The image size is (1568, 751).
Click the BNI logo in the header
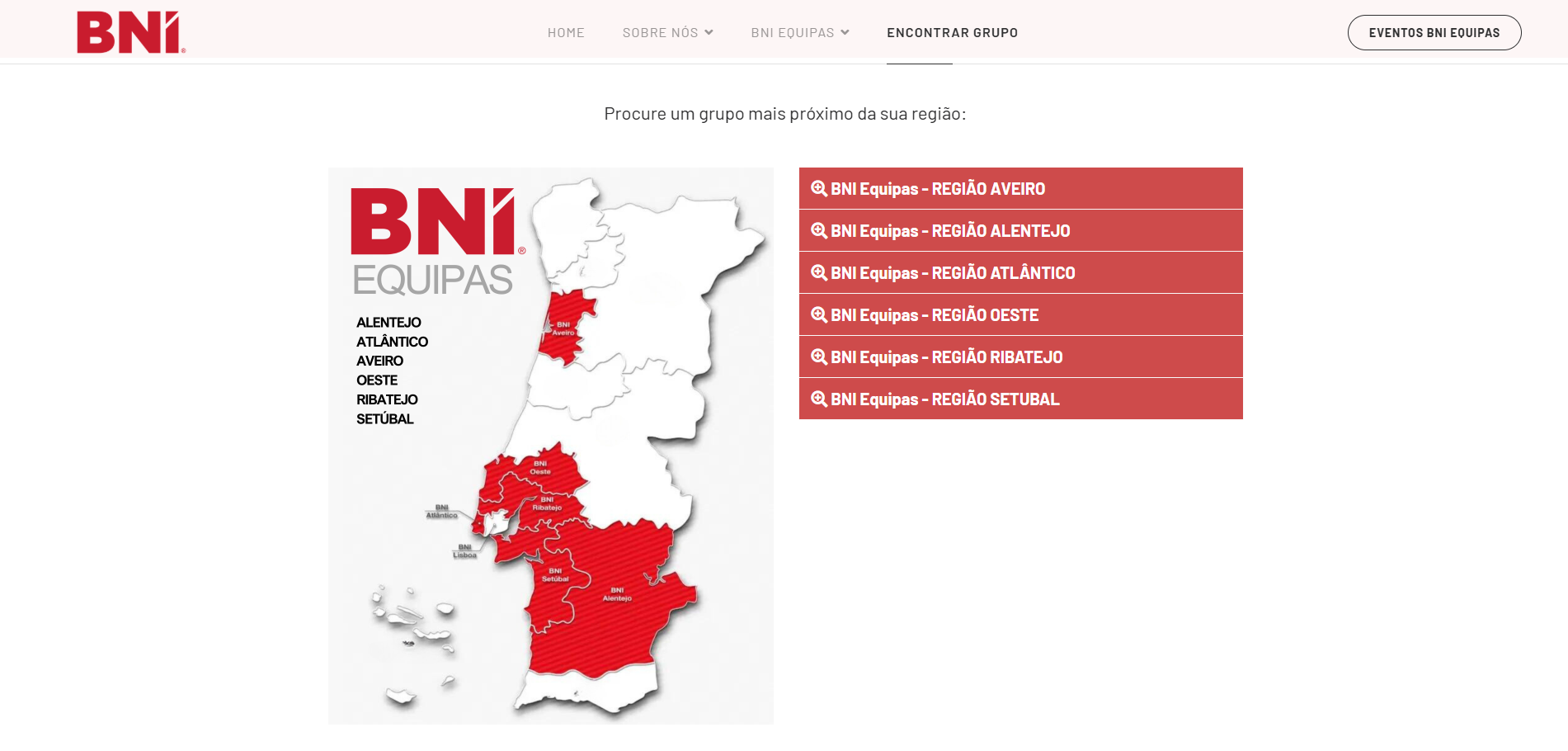pos(131,32)
